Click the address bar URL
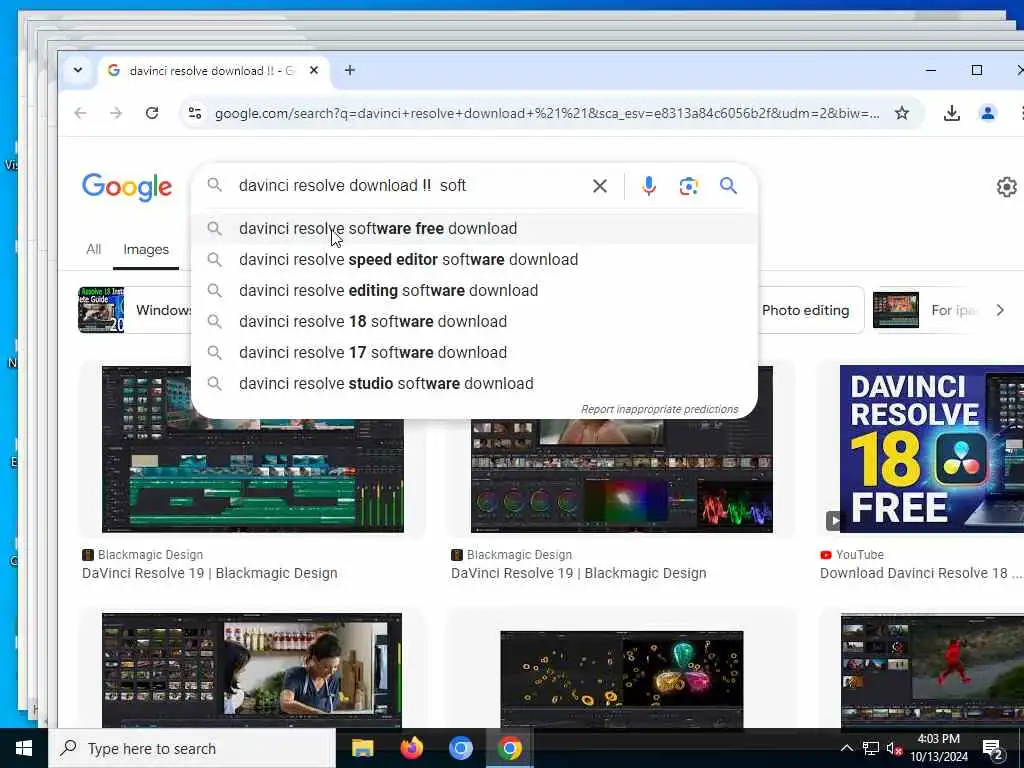The height and width of the screenshot is (768, 1024). 547,114
